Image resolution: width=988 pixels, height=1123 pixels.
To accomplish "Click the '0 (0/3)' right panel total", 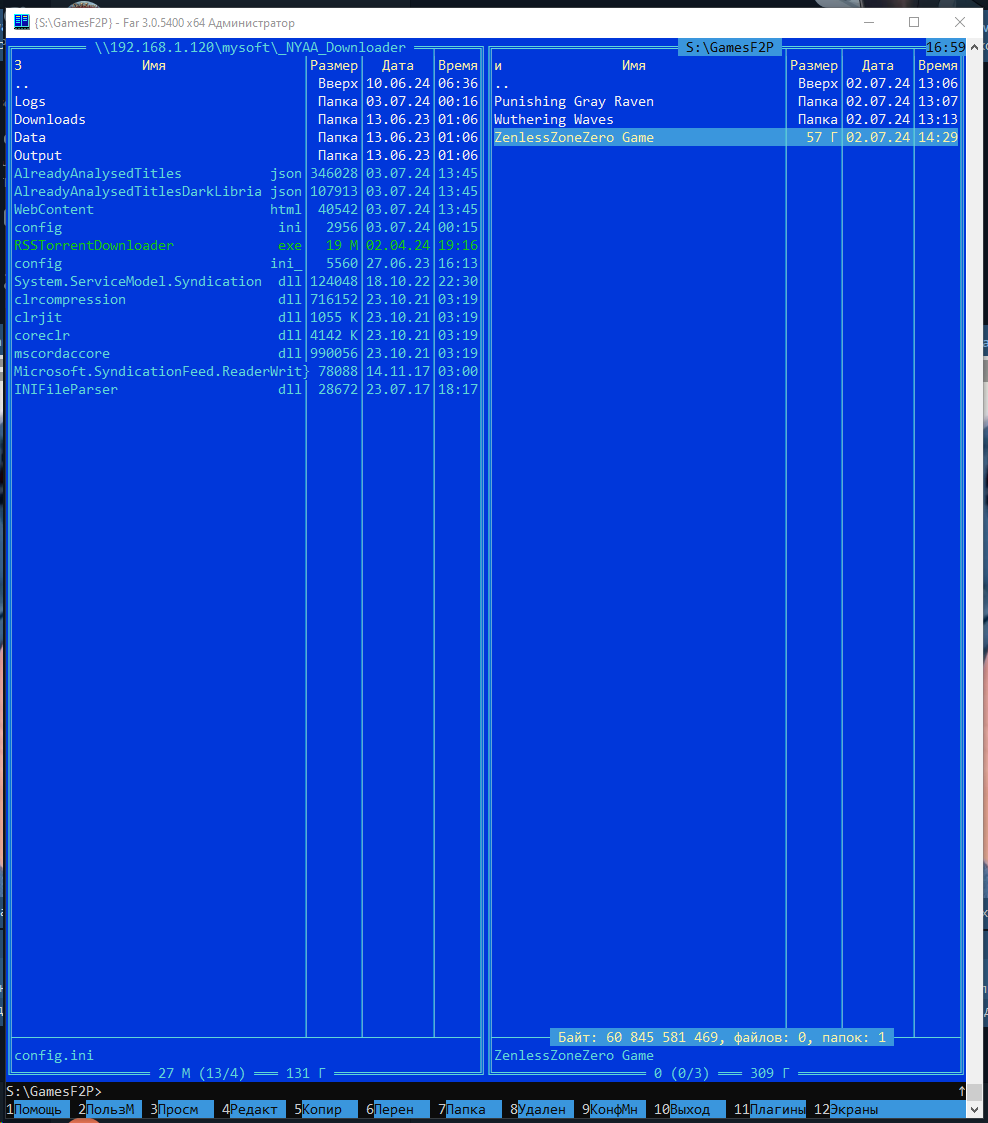I will click(682, 1074).
